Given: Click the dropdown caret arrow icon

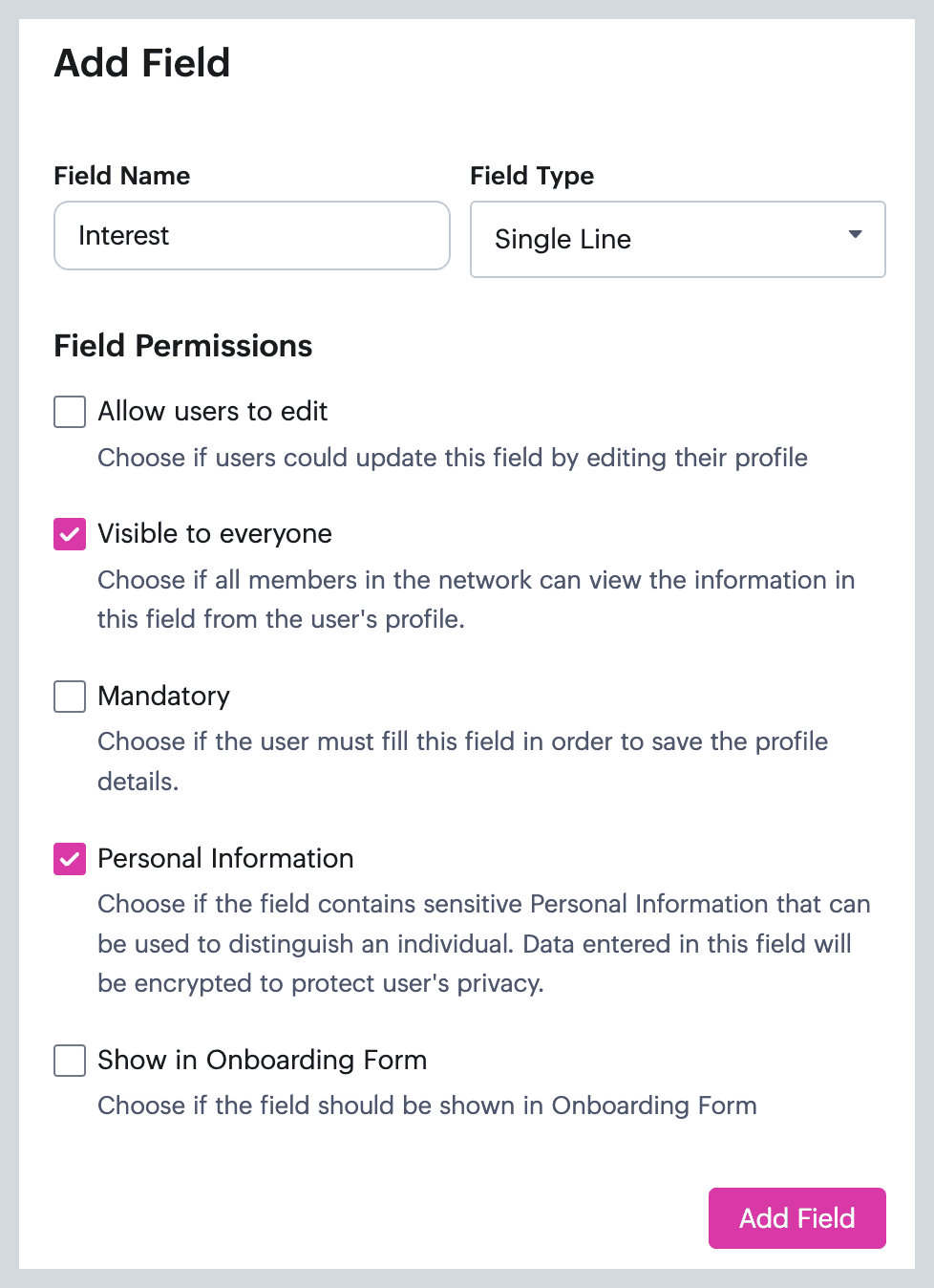Looking at the screenshot, I should (x=855, y=234).
